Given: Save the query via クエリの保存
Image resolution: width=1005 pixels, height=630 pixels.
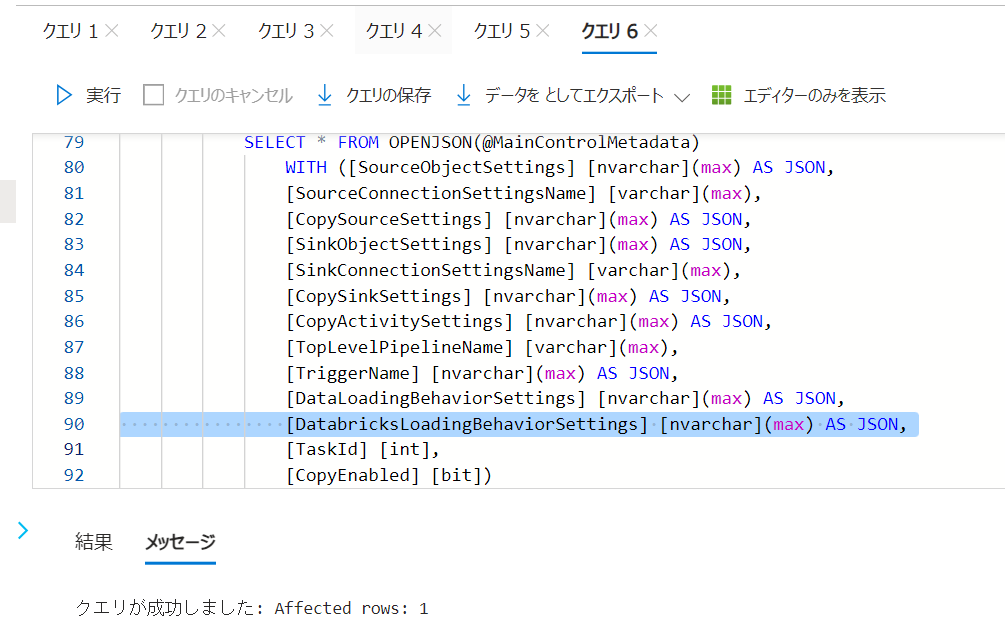Looking at the screenshot, I should coord(388,95).
